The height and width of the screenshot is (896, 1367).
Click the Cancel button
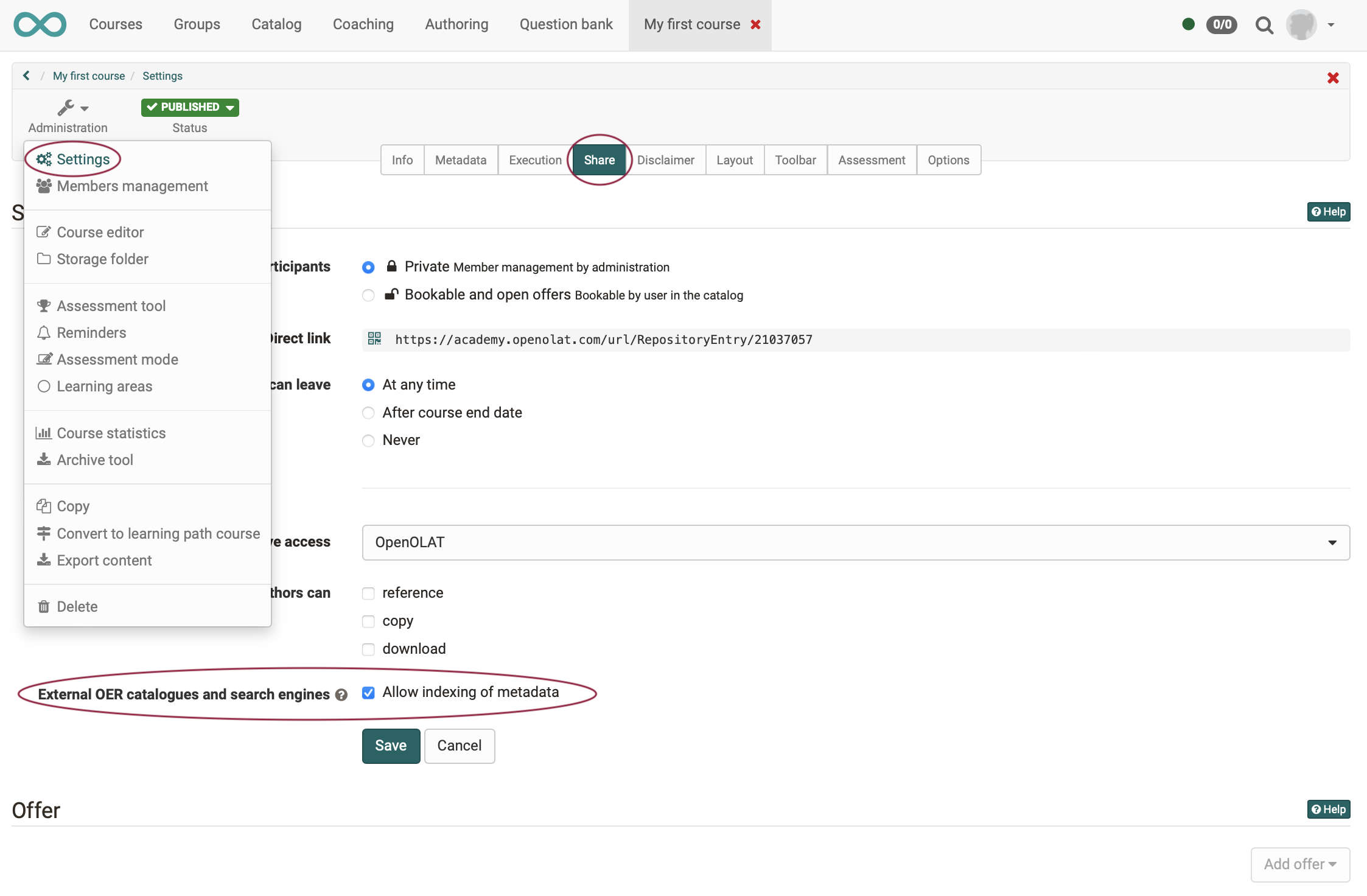458,745
